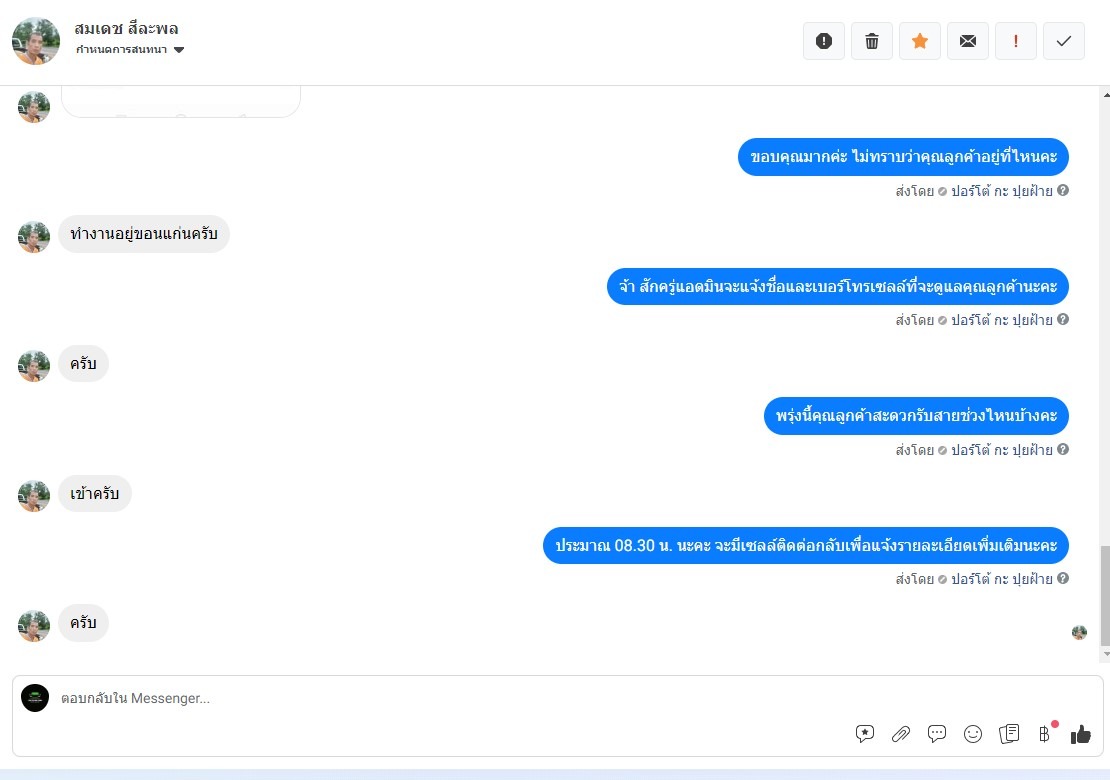Open saved replies starred bubble icon
This screenshot has width=1110, height=780.
864,734
